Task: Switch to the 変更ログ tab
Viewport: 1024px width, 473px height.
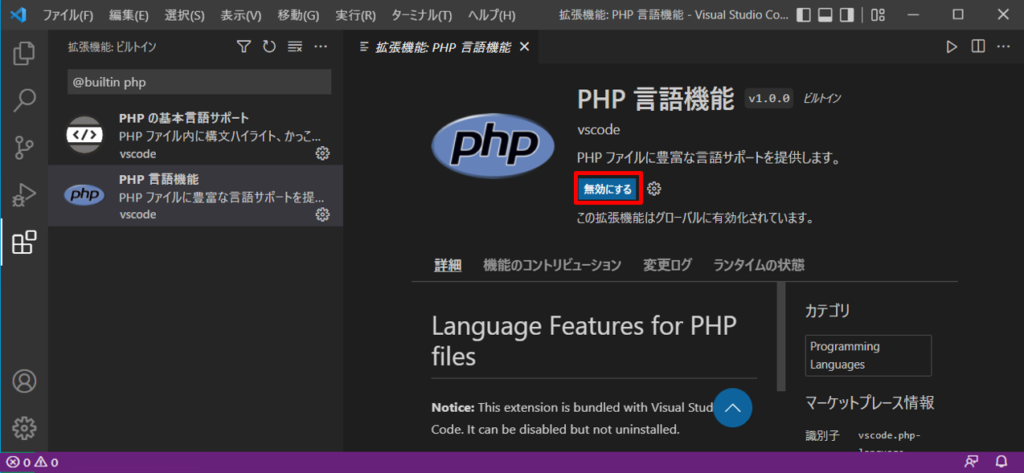Action: tap(667, 265)
